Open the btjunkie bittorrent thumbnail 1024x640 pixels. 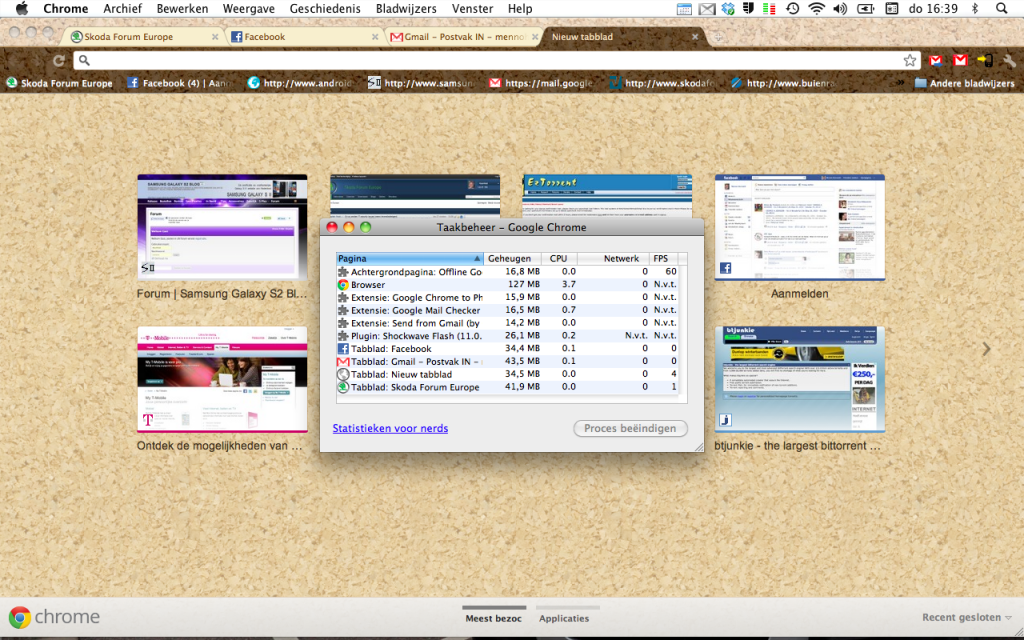tap(800, 379)
